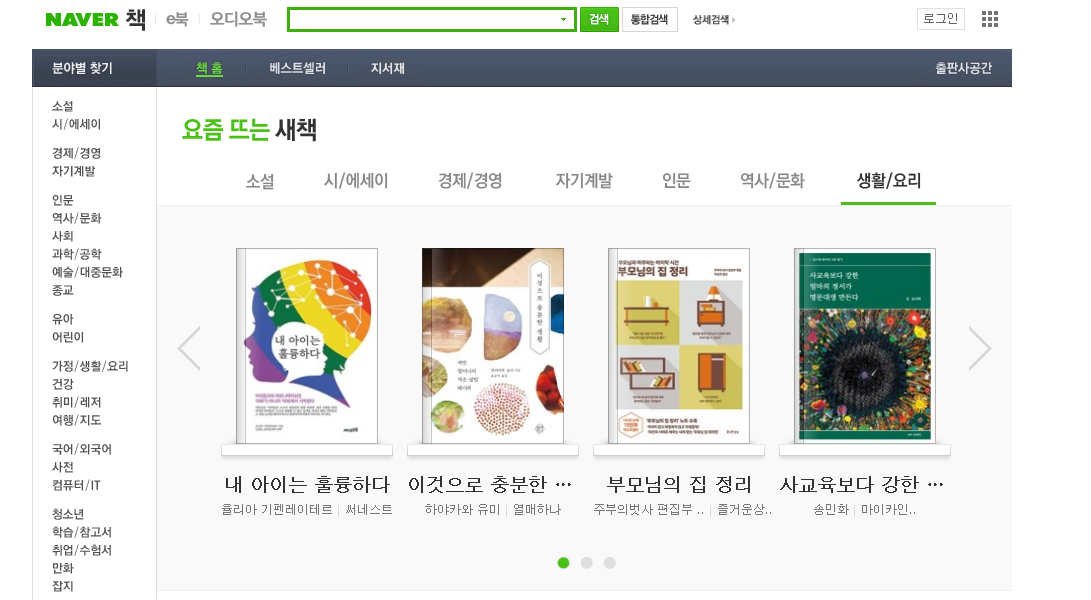Expand the search box dropdown arrow
Viewport: 1091px width, 600px height.
tap(564, 19)
